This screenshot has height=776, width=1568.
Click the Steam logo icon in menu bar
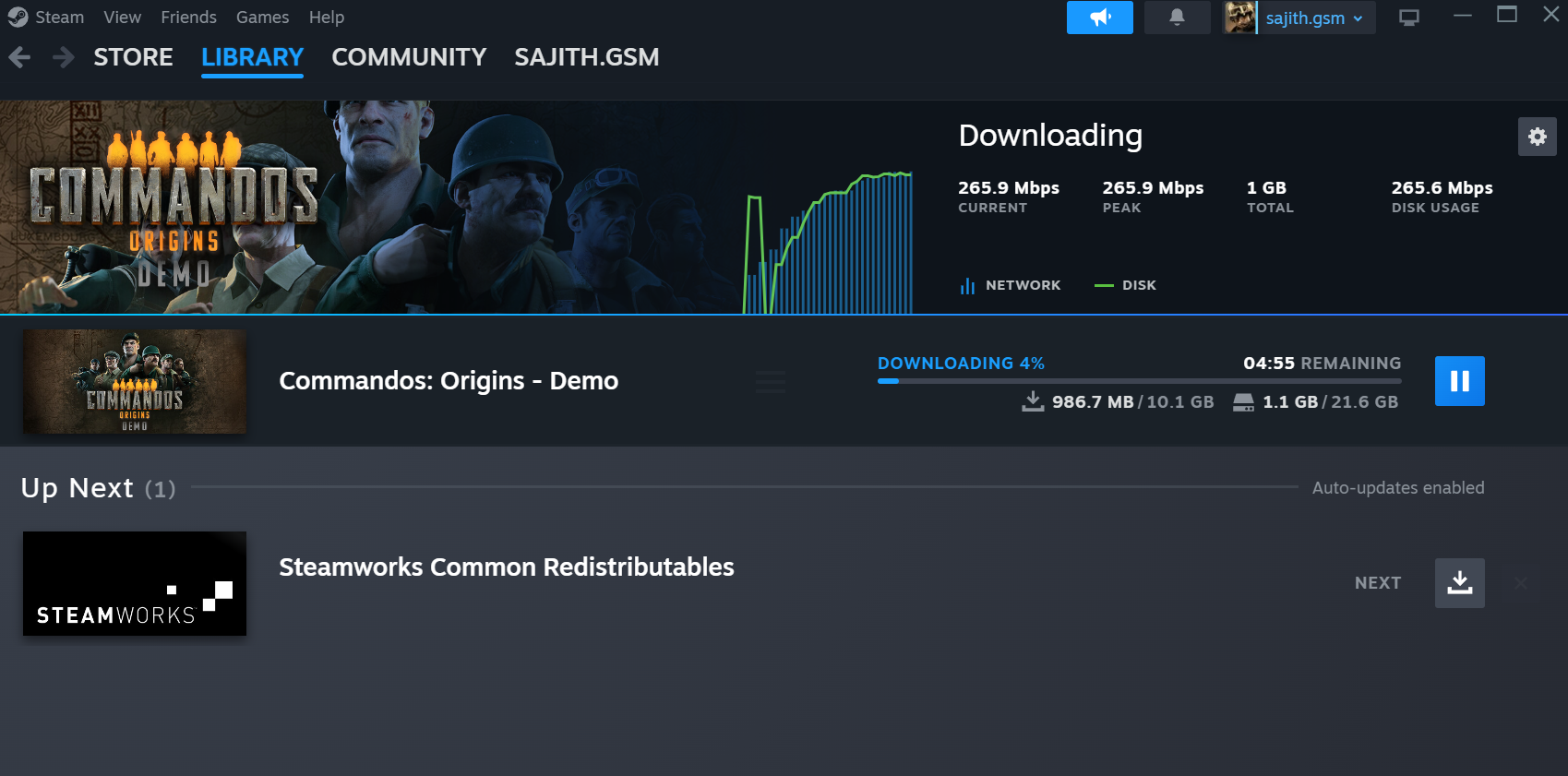(x=18, y=18)
